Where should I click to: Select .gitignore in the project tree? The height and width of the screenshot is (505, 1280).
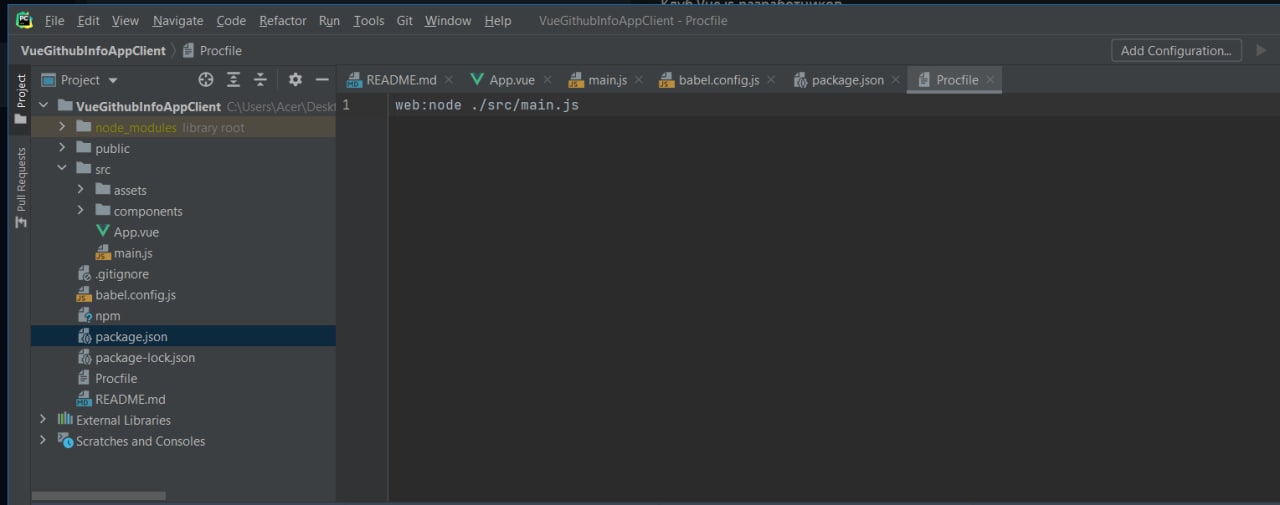click(122, 274)
